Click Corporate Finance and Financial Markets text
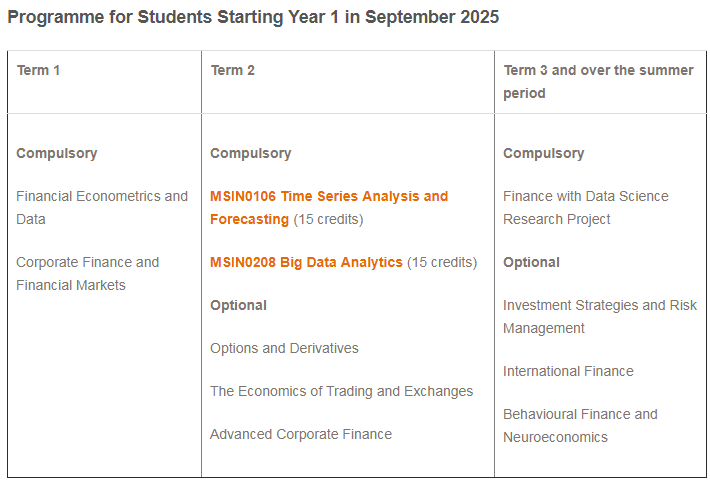The height and width of the screenshot is (481, 710). pos(87,274)
